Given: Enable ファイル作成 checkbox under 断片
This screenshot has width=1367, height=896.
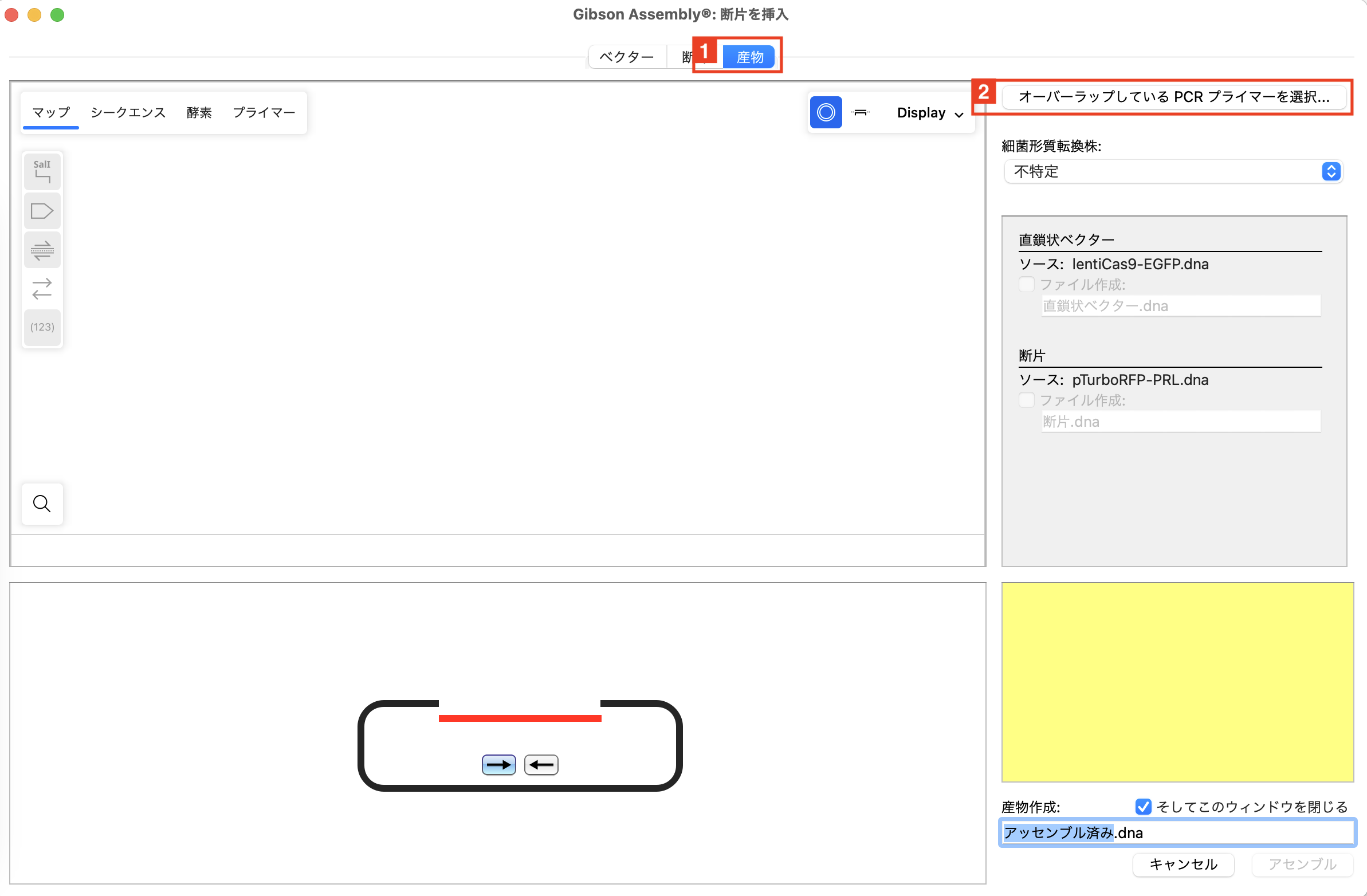Looking at the screenshot, I should [x=1027, y=400].
